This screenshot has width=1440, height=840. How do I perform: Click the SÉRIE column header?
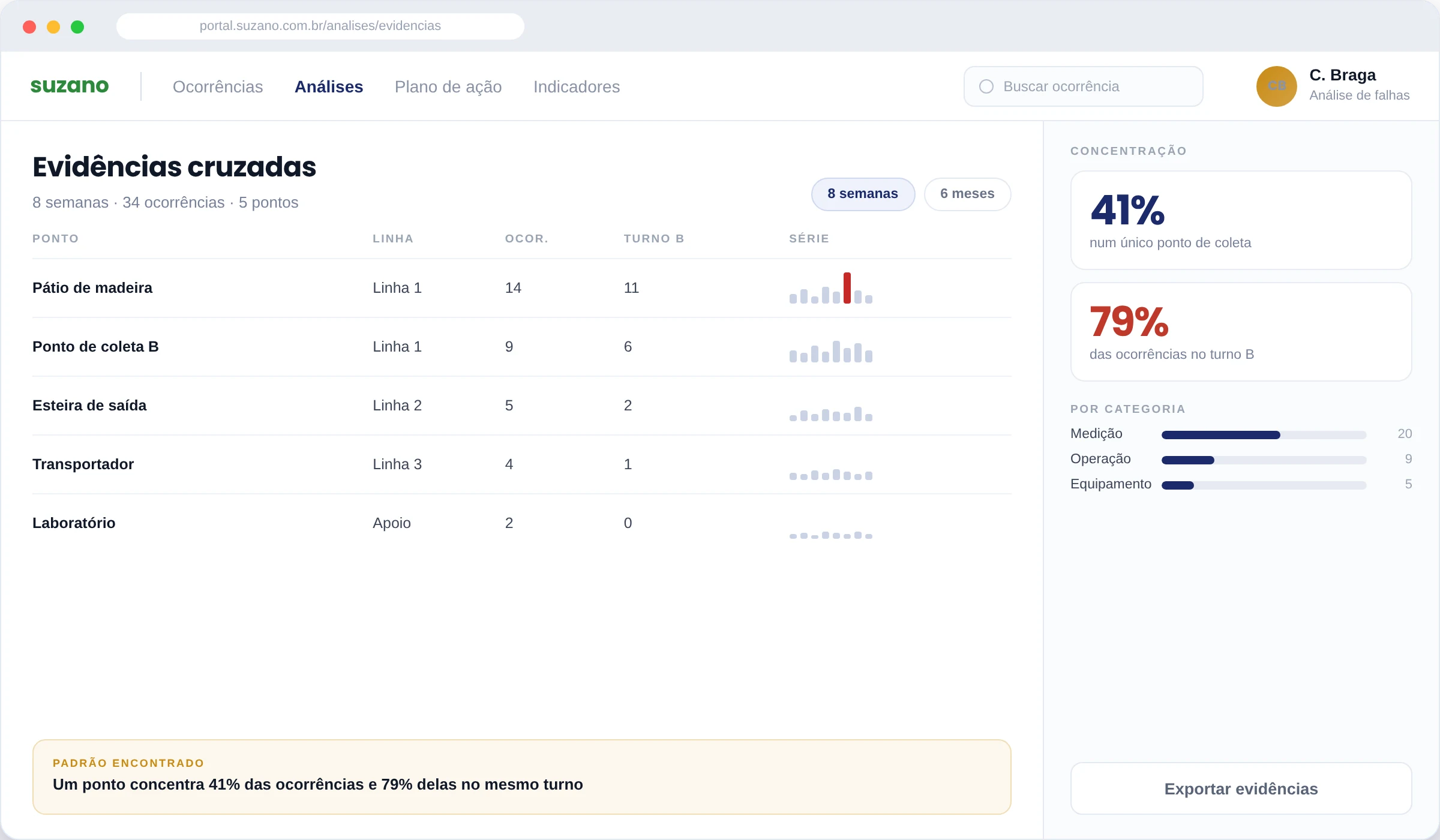tap(809, 238)
